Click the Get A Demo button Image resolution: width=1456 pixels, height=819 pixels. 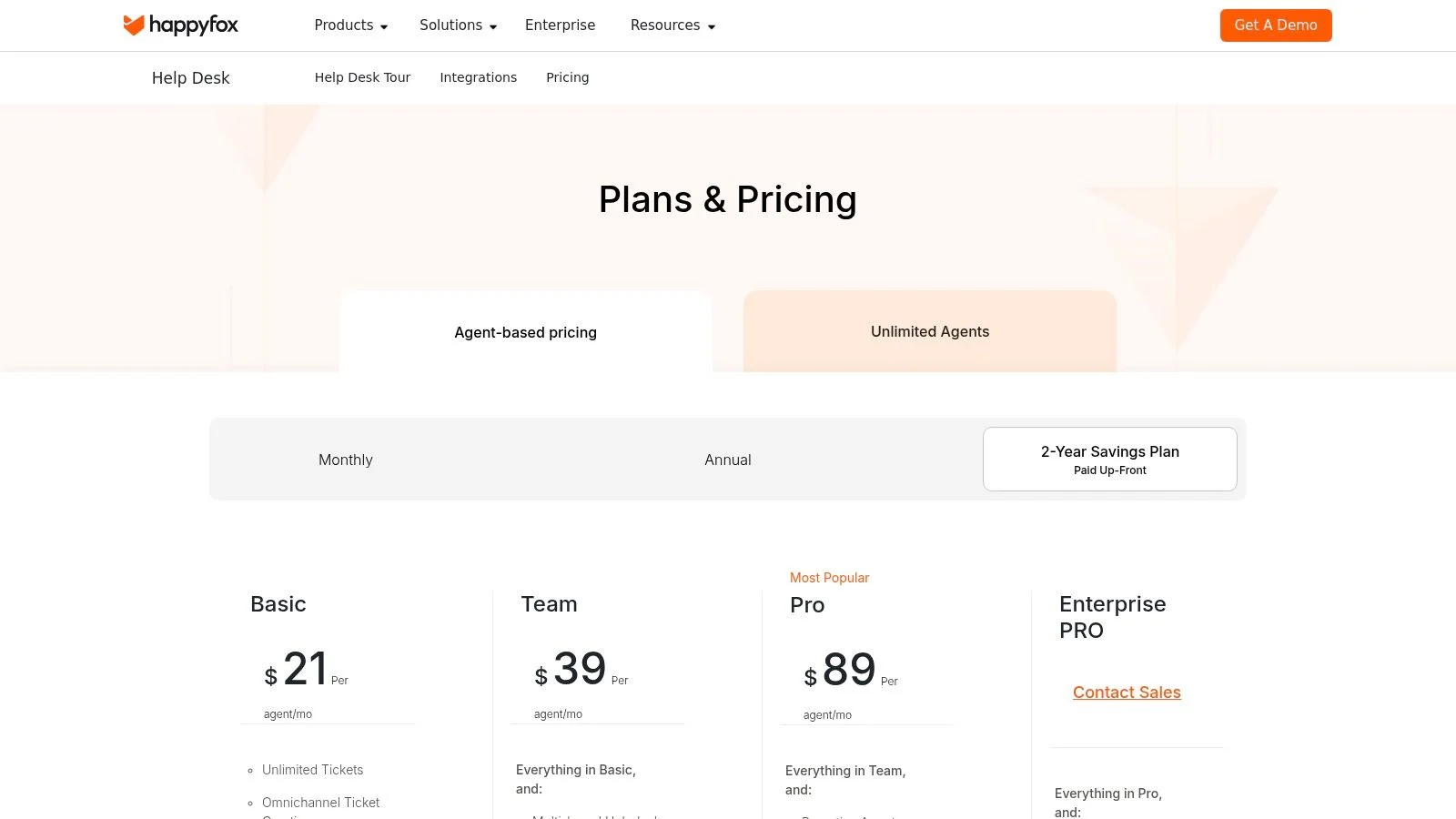(1275, 25)
